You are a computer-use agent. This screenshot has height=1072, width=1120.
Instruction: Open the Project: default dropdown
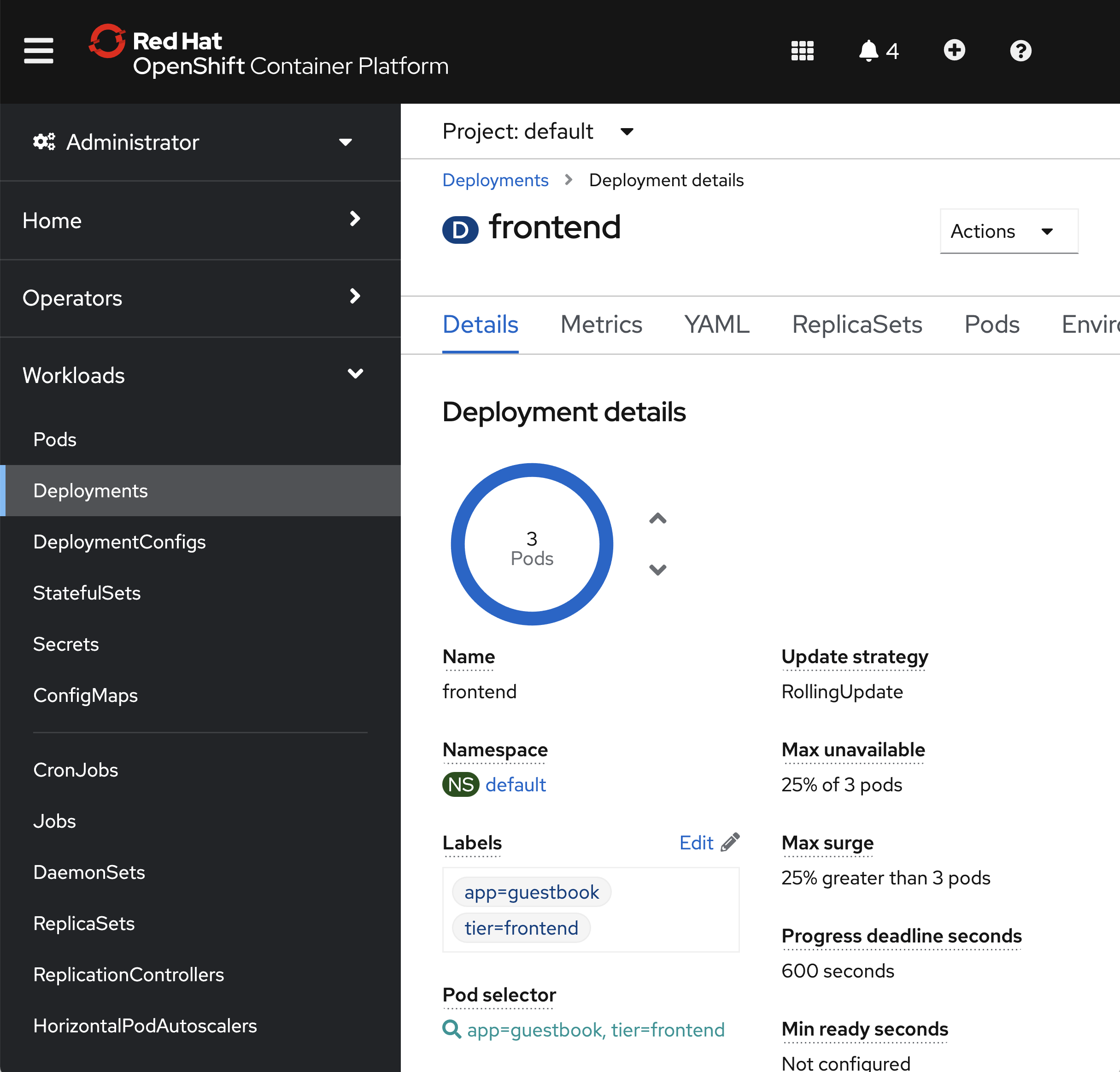click(538, 131)
